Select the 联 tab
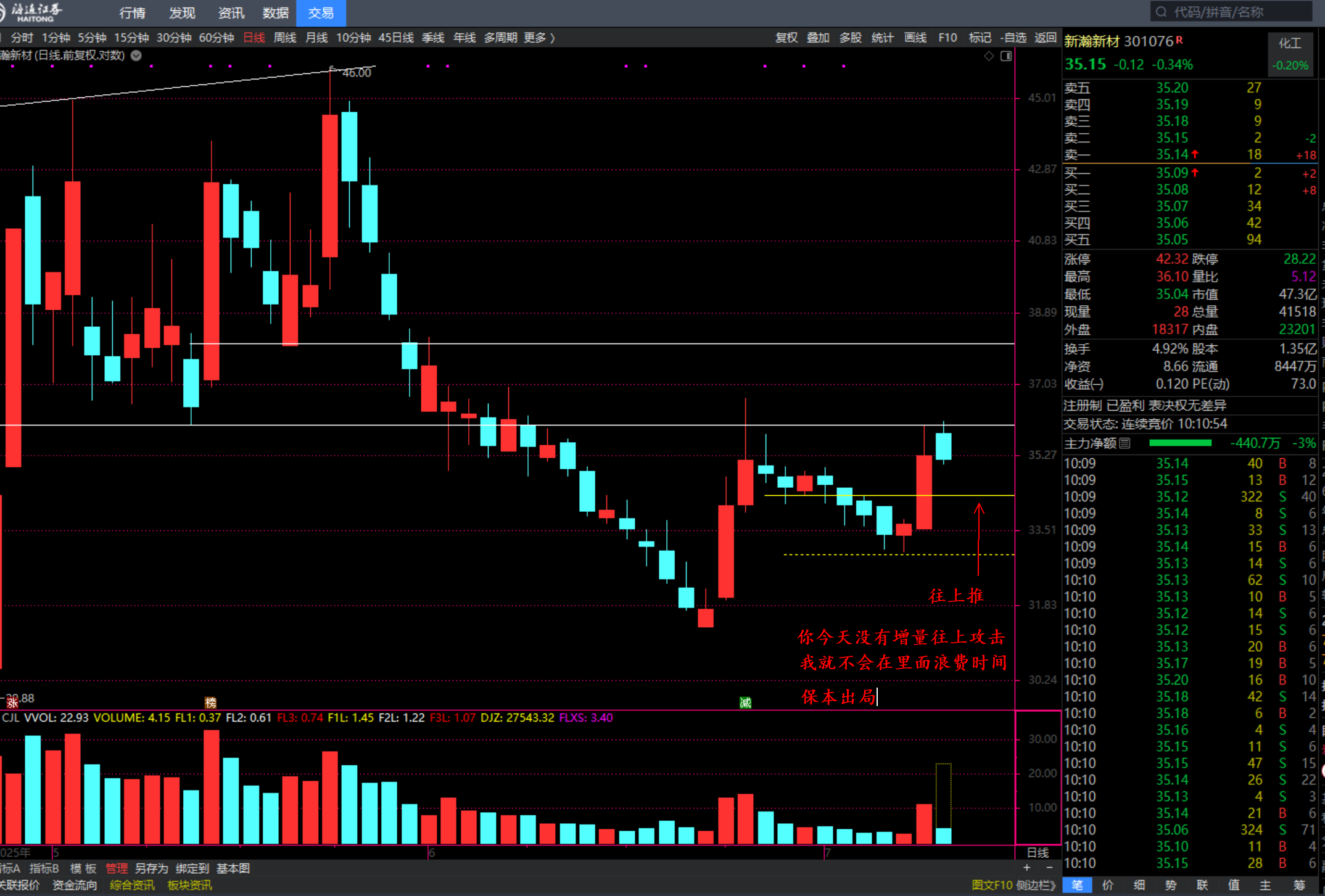Image resolution: width=1325 pixels, height=896 pixels. coord(1202,885)
